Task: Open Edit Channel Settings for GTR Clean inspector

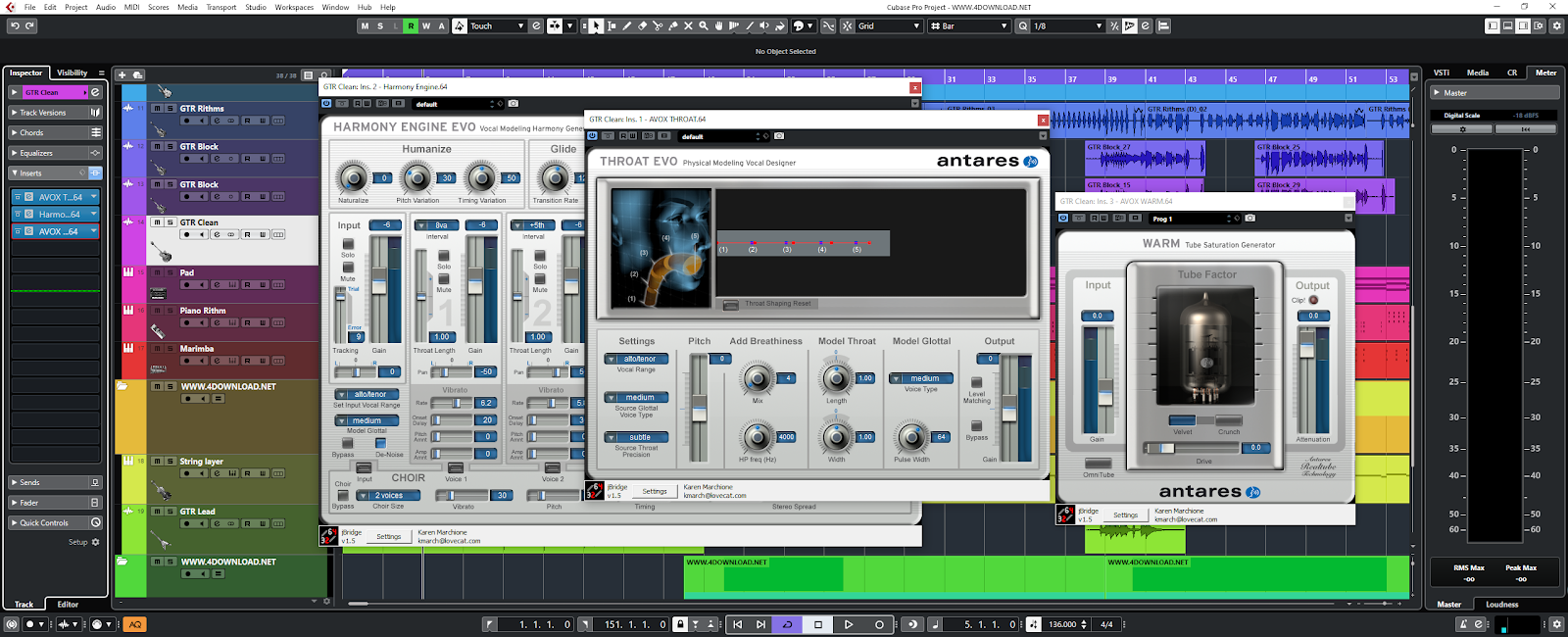Action: coord(95,92)
